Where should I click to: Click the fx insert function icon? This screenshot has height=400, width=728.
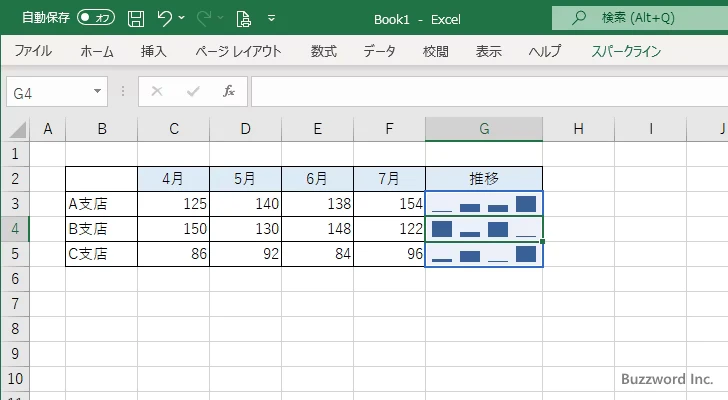click(x=228, y=91)
